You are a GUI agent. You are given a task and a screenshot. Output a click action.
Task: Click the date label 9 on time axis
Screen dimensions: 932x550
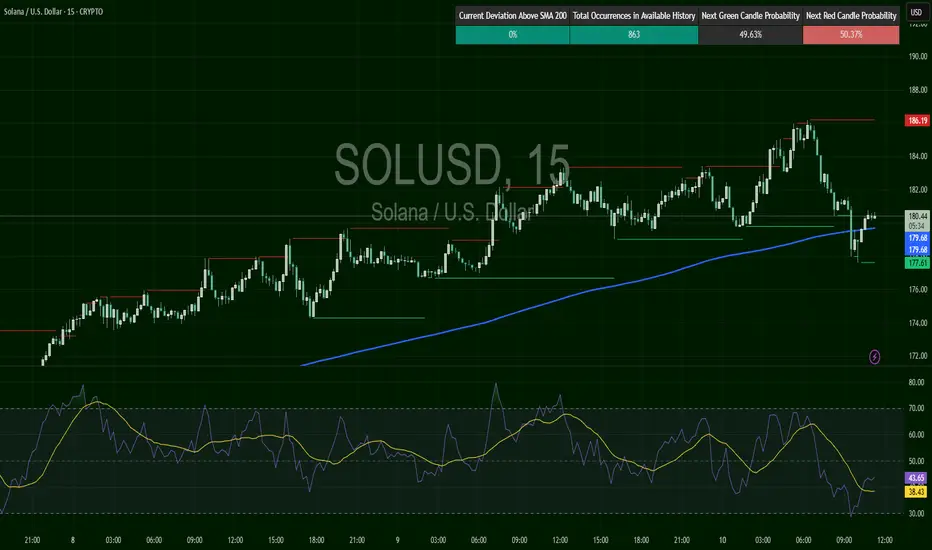[397, 540]
